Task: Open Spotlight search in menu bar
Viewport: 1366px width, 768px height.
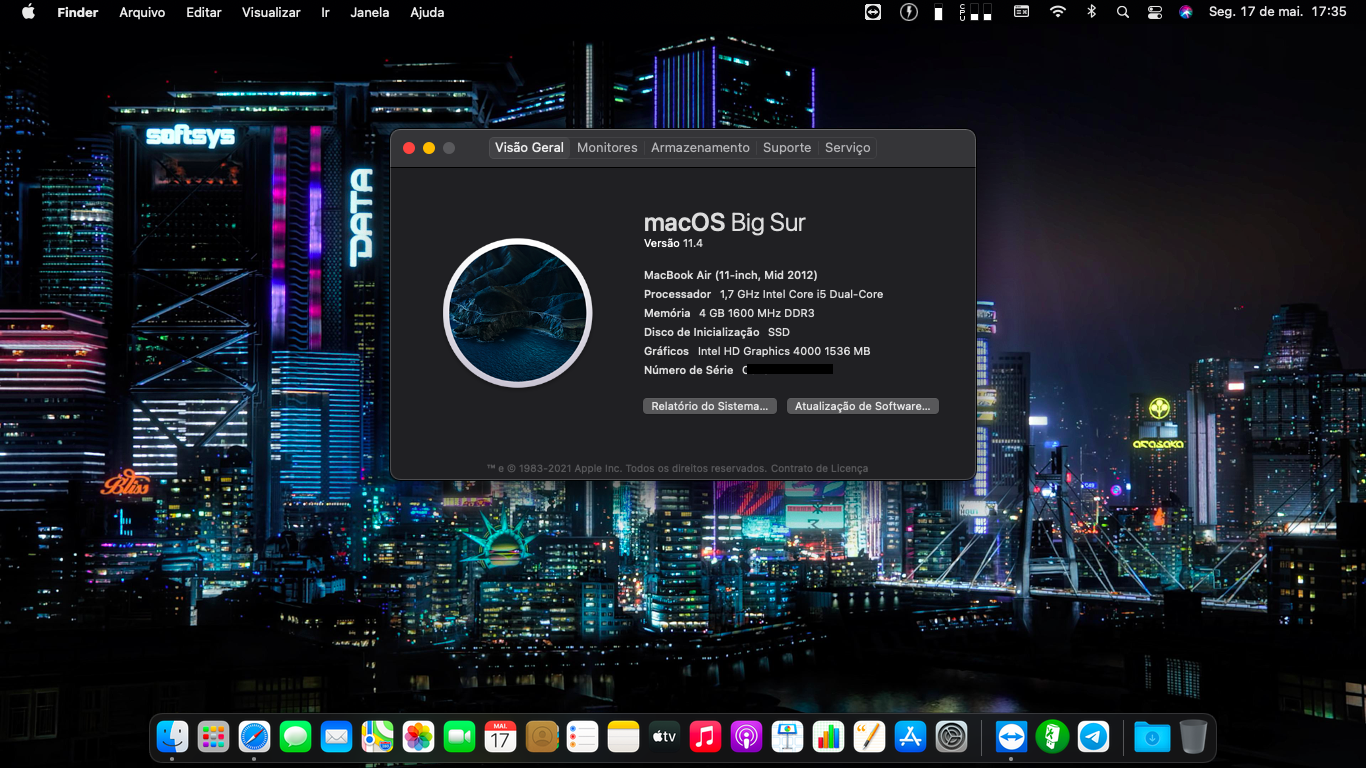Action: pos(1123,12)
